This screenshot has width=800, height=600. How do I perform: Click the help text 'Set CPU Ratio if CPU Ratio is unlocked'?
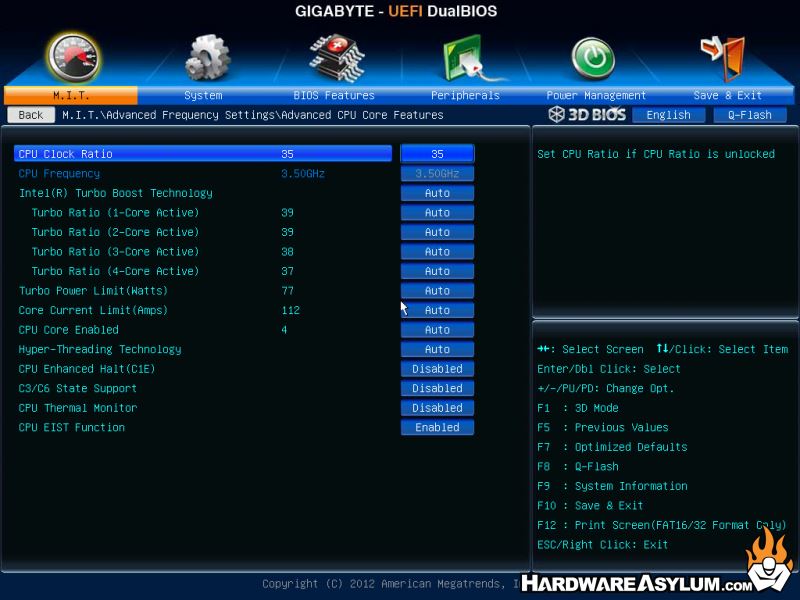(656, 154)
